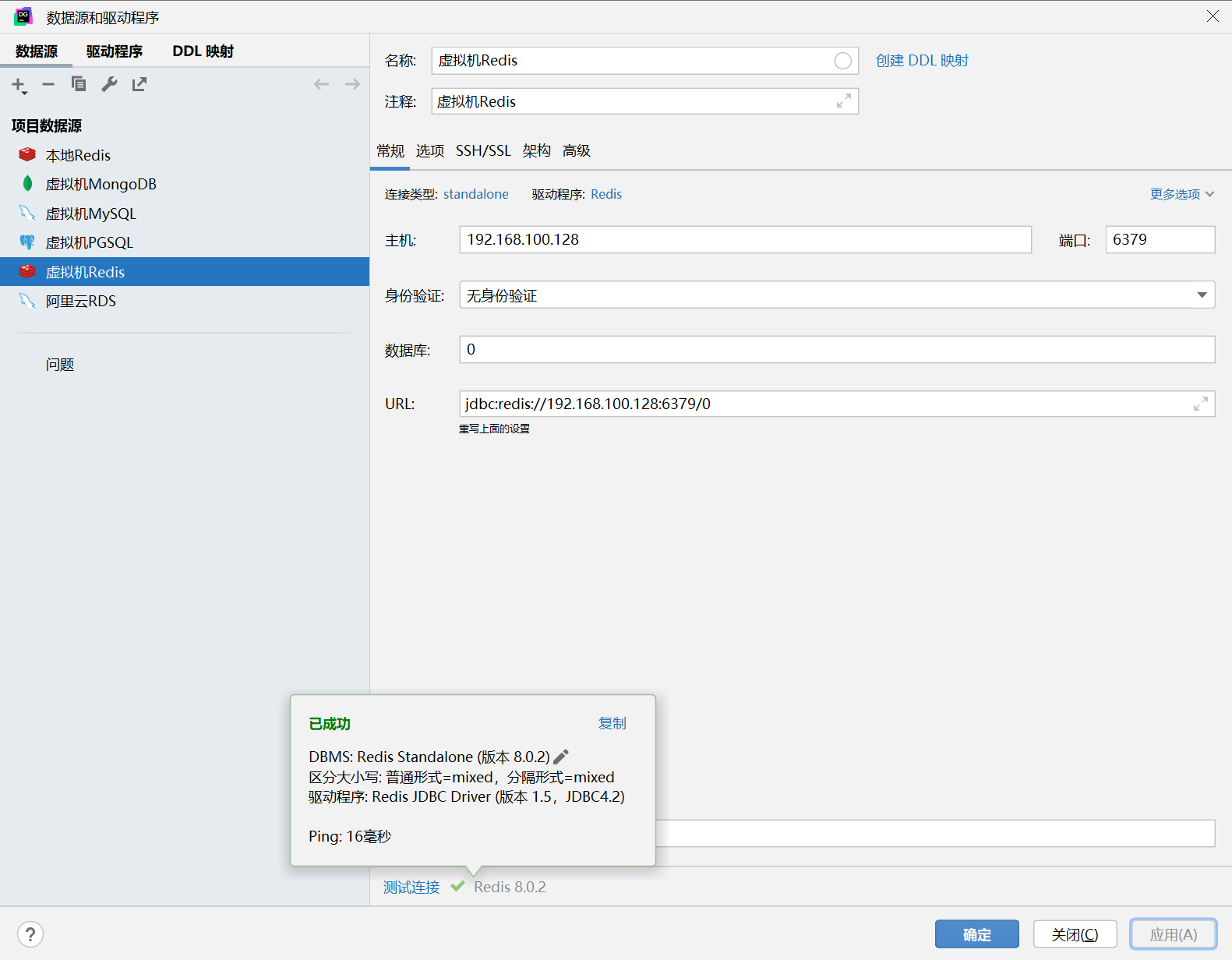Focus the URL input field
Image resolution: width=1232 pixels, height=960 pixels.
point(837,404)
